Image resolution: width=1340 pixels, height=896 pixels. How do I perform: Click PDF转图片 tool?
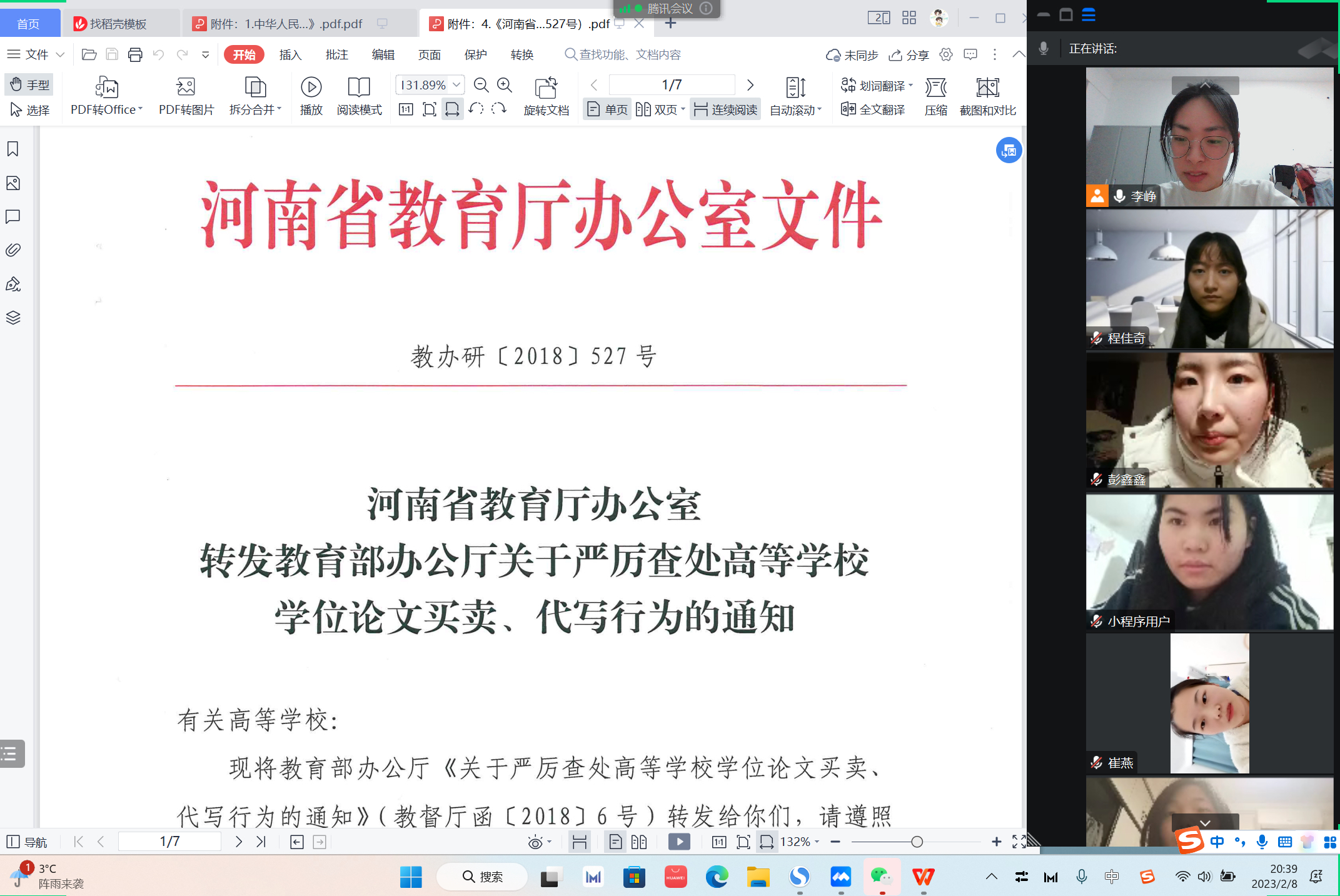pos(186,97)
